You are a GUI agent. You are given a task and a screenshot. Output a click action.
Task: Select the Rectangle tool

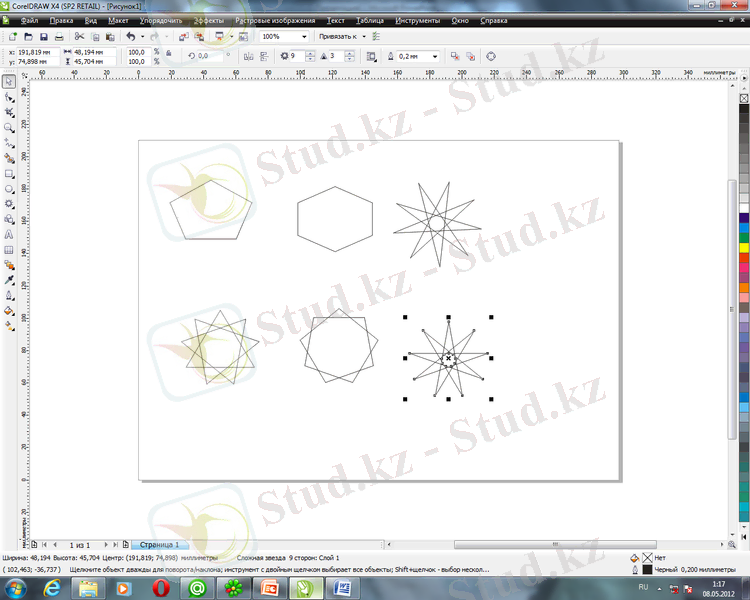coord(9,174)
